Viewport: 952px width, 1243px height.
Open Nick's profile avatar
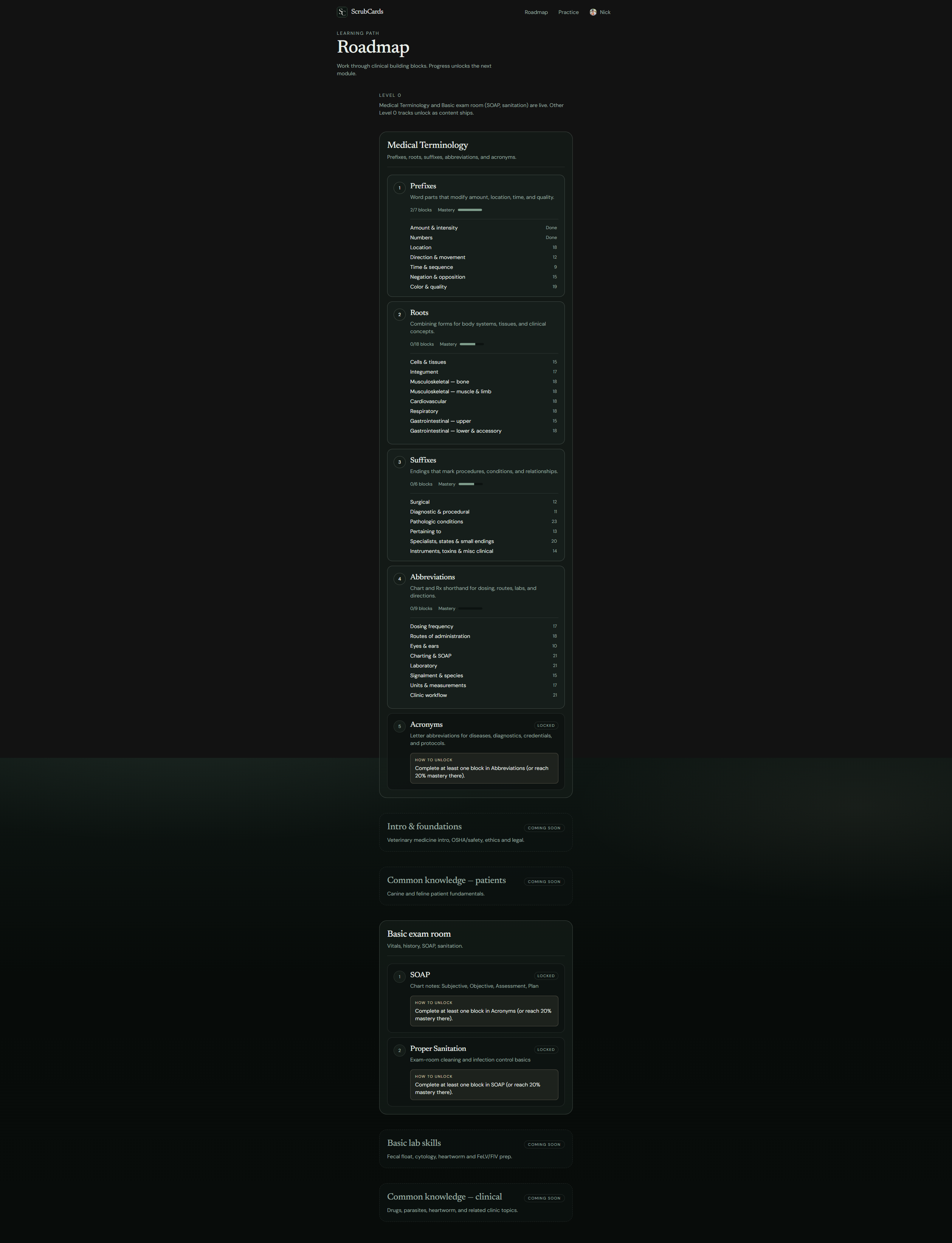click(x=593, y=12)
